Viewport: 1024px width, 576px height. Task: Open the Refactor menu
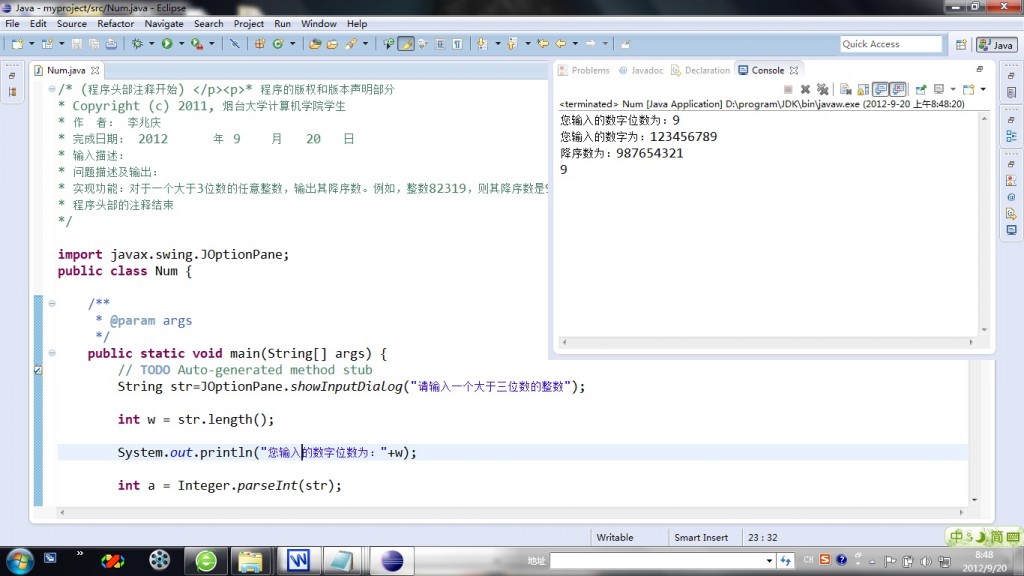point(116,24)
